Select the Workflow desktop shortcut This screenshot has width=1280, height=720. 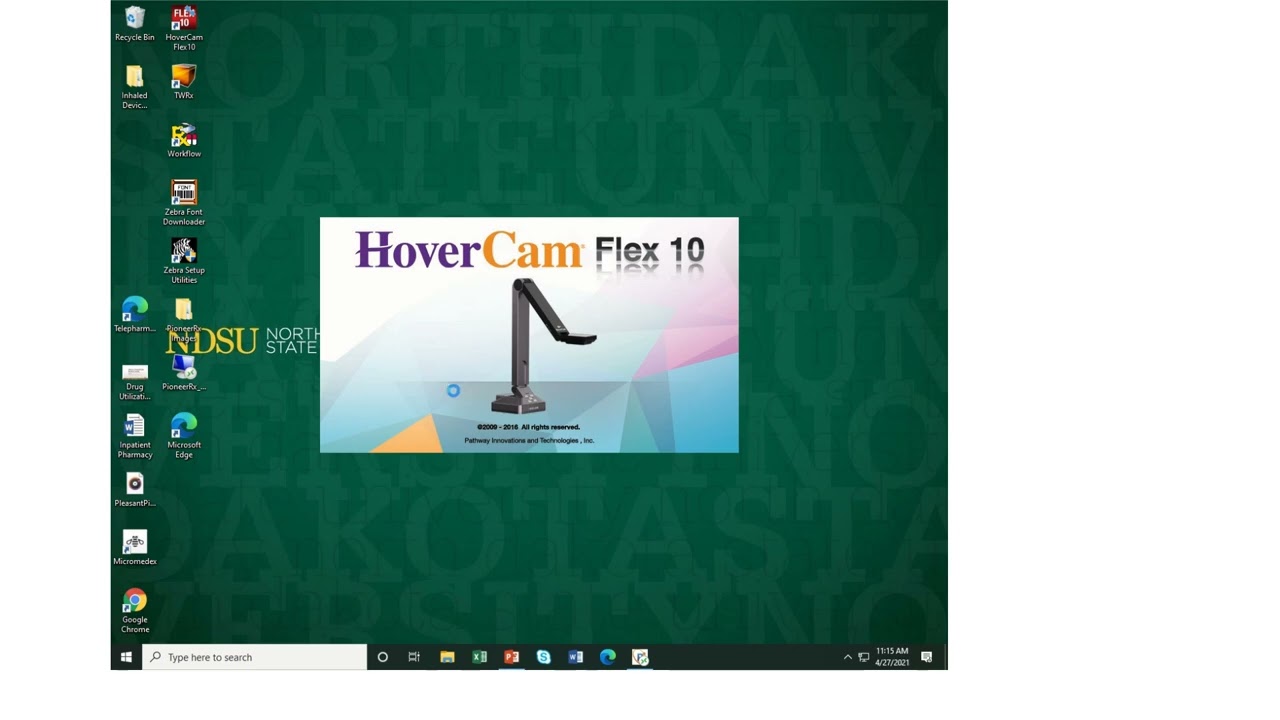(x=184, y=140)
